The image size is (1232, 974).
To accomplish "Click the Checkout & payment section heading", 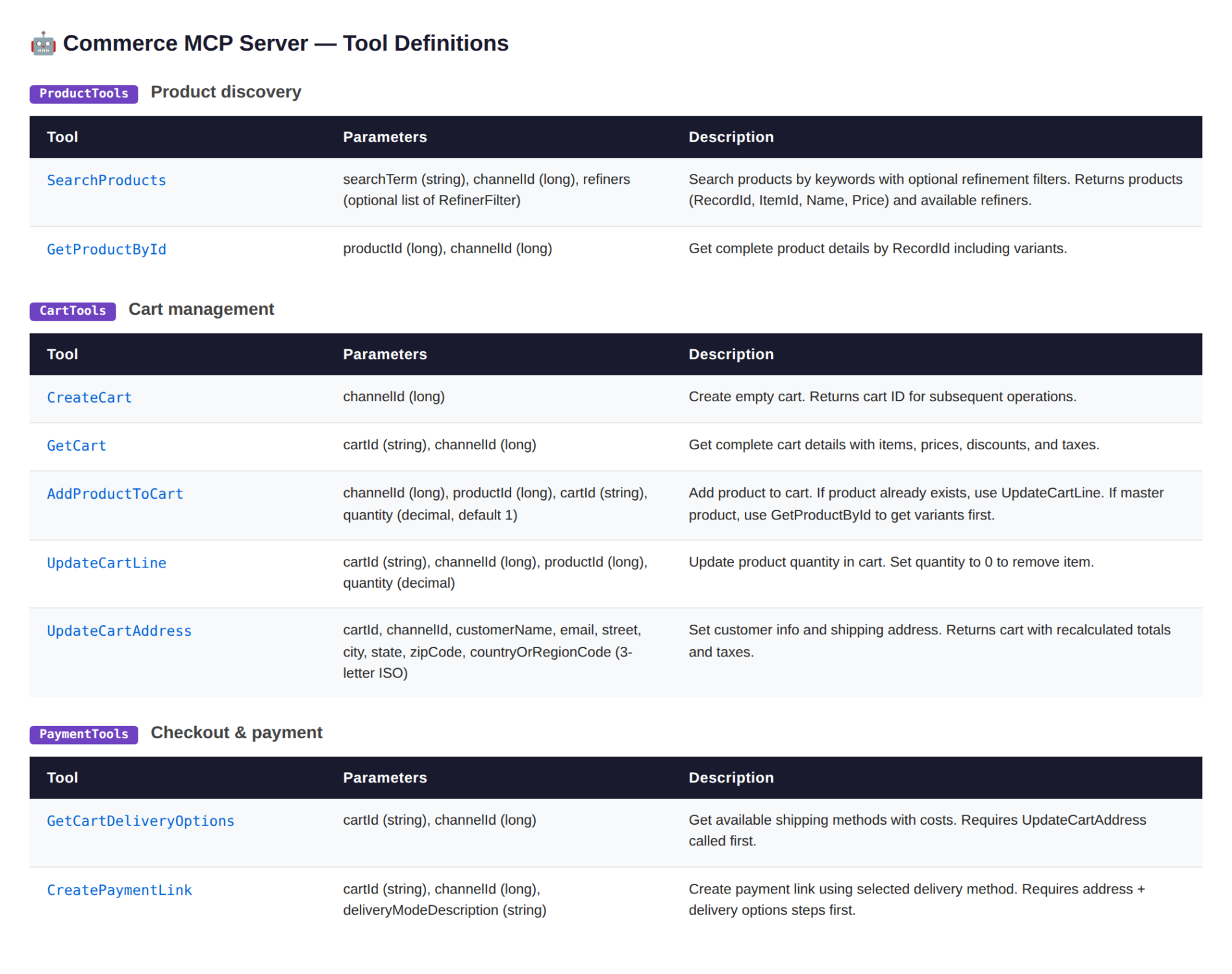I will coord(236,732).
